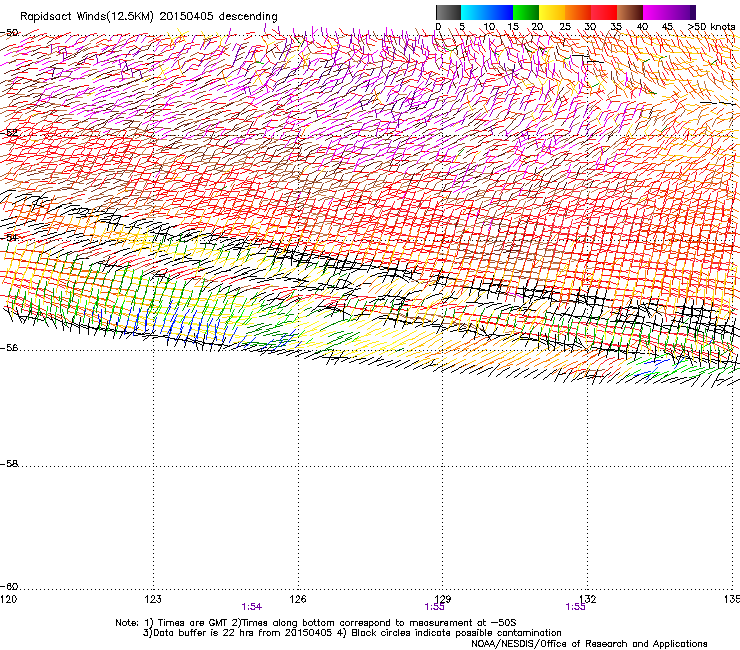
Task: Click the magenta 40-45 knots legend segment
Action: (x=656, y=12)
